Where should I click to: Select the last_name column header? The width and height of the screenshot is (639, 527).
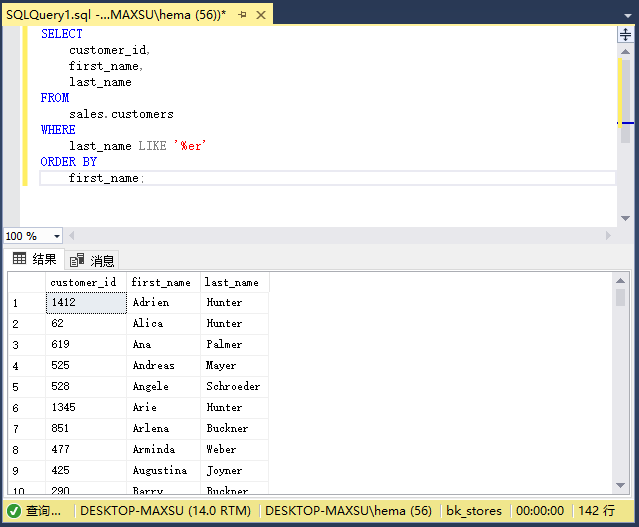point(234,282)
